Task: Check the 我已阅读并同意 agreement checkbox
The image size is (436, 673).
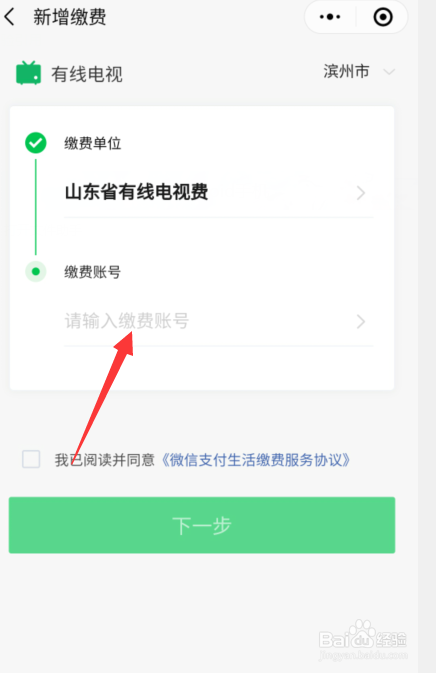Action: [31, 459]
